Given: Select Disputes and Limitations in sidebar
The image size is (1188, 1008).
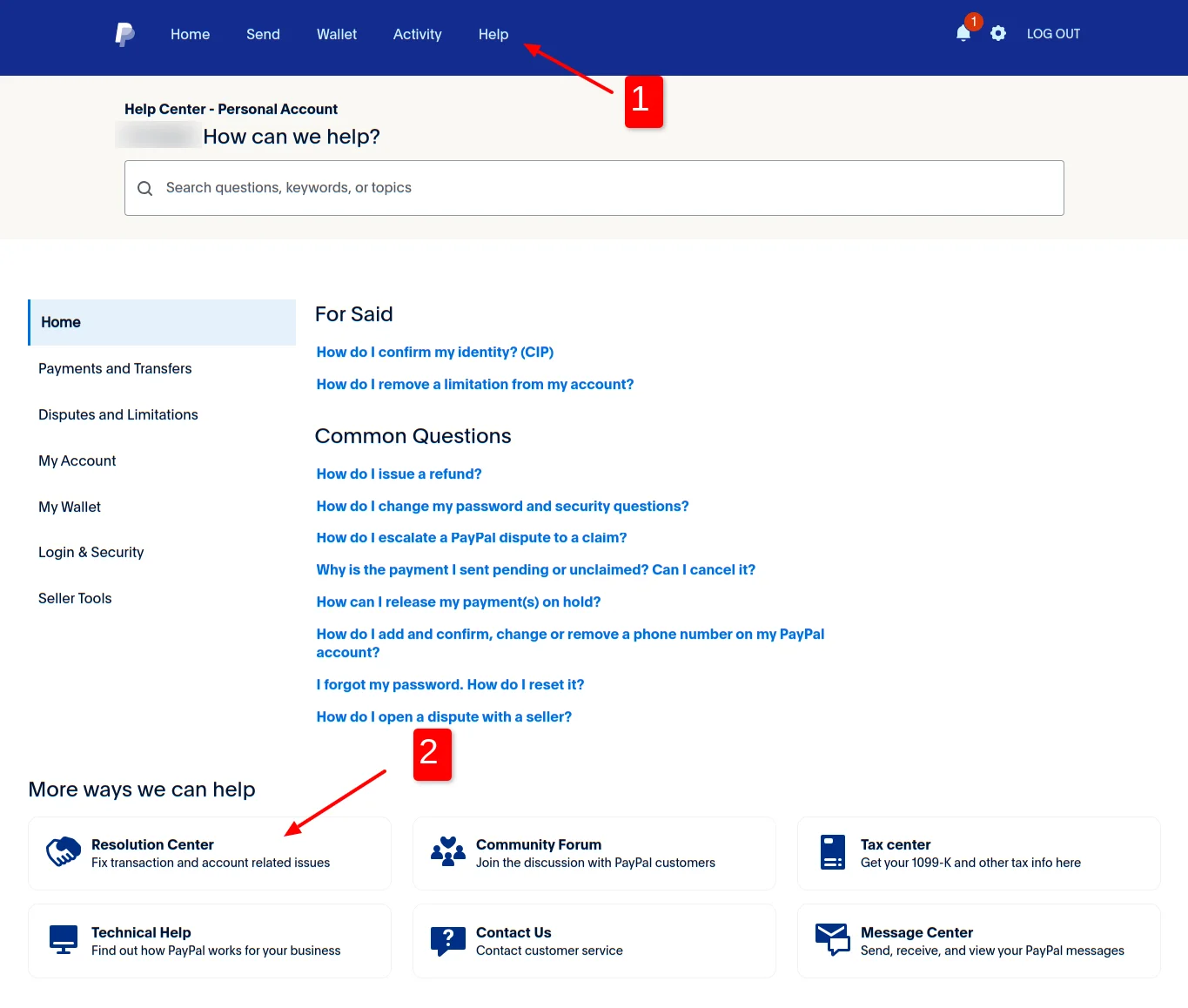Looking at the screenshot, I should (x=118, y=414).
